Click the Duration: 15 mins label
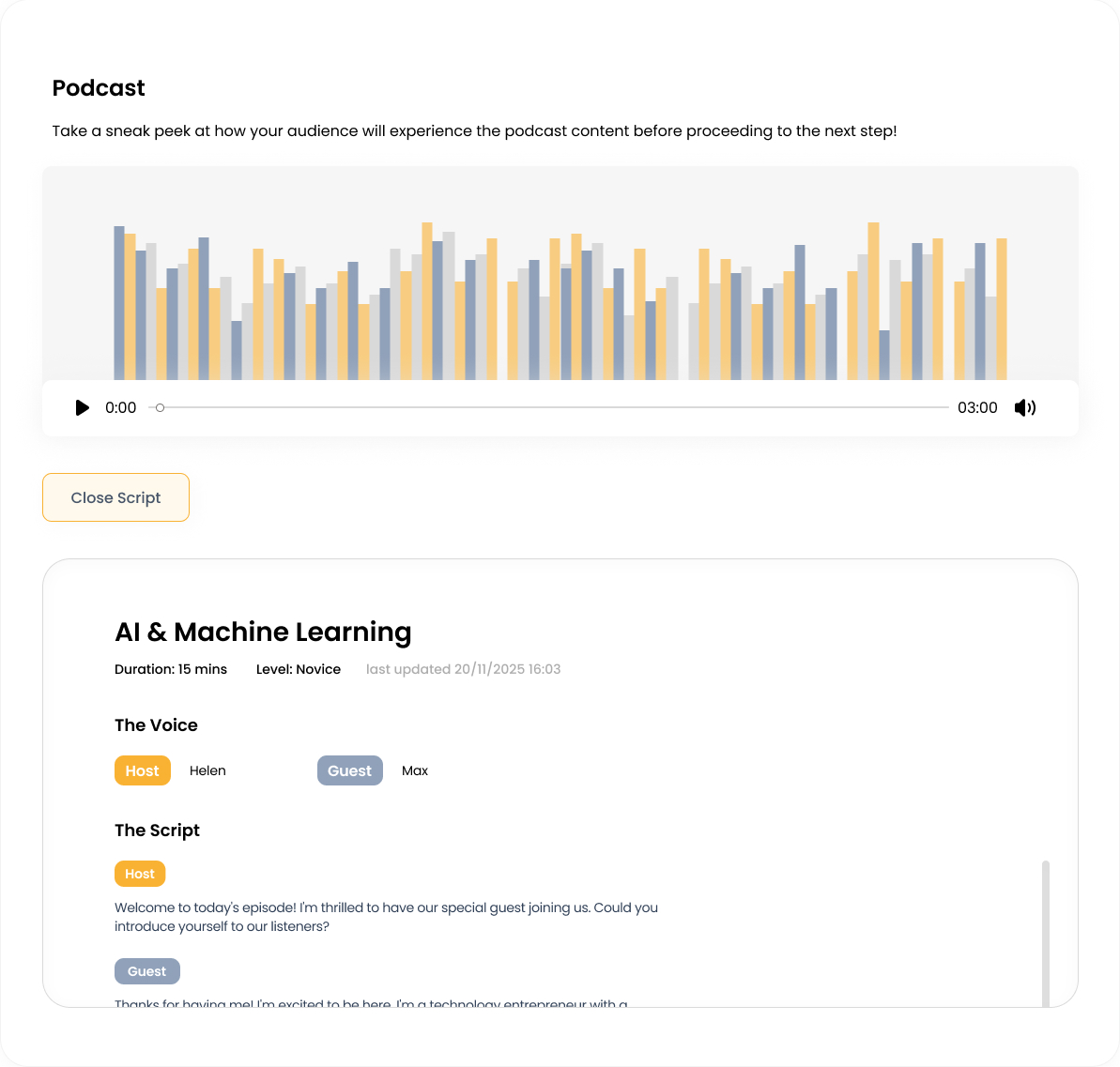This screenshot has height=1067, width=1120. pos(171,669)
